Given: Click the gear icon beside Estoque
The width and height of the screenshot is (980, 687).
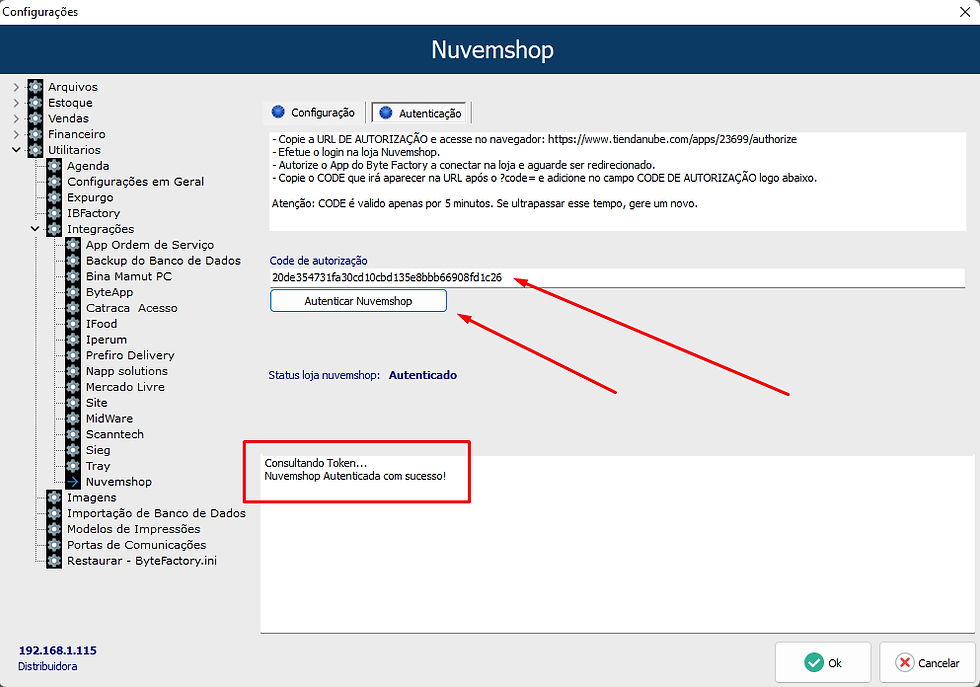Looking at the screenshot, I should pyautogui.click(x=36, y=103).
